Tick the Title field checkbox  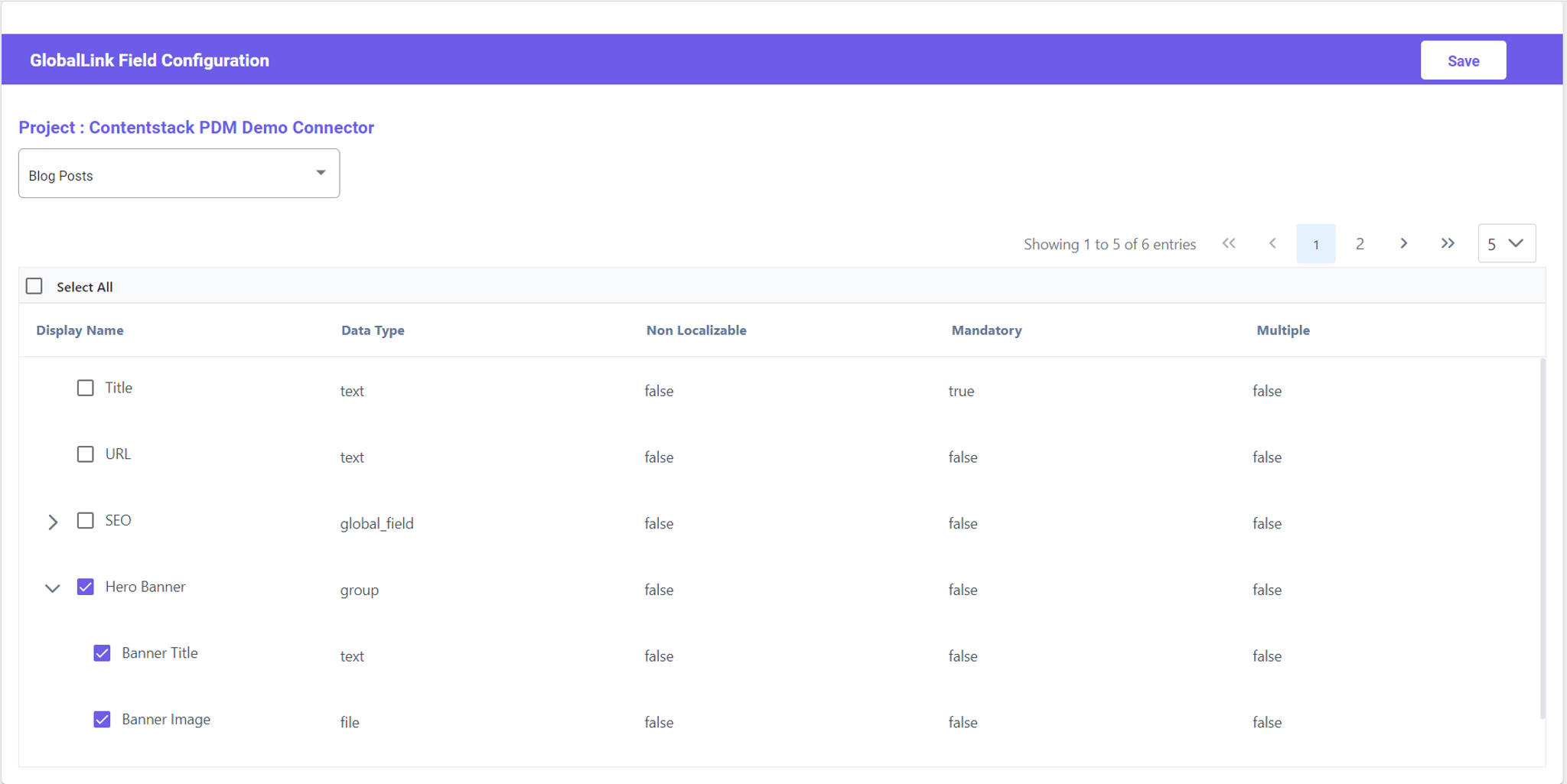(86, 388)
